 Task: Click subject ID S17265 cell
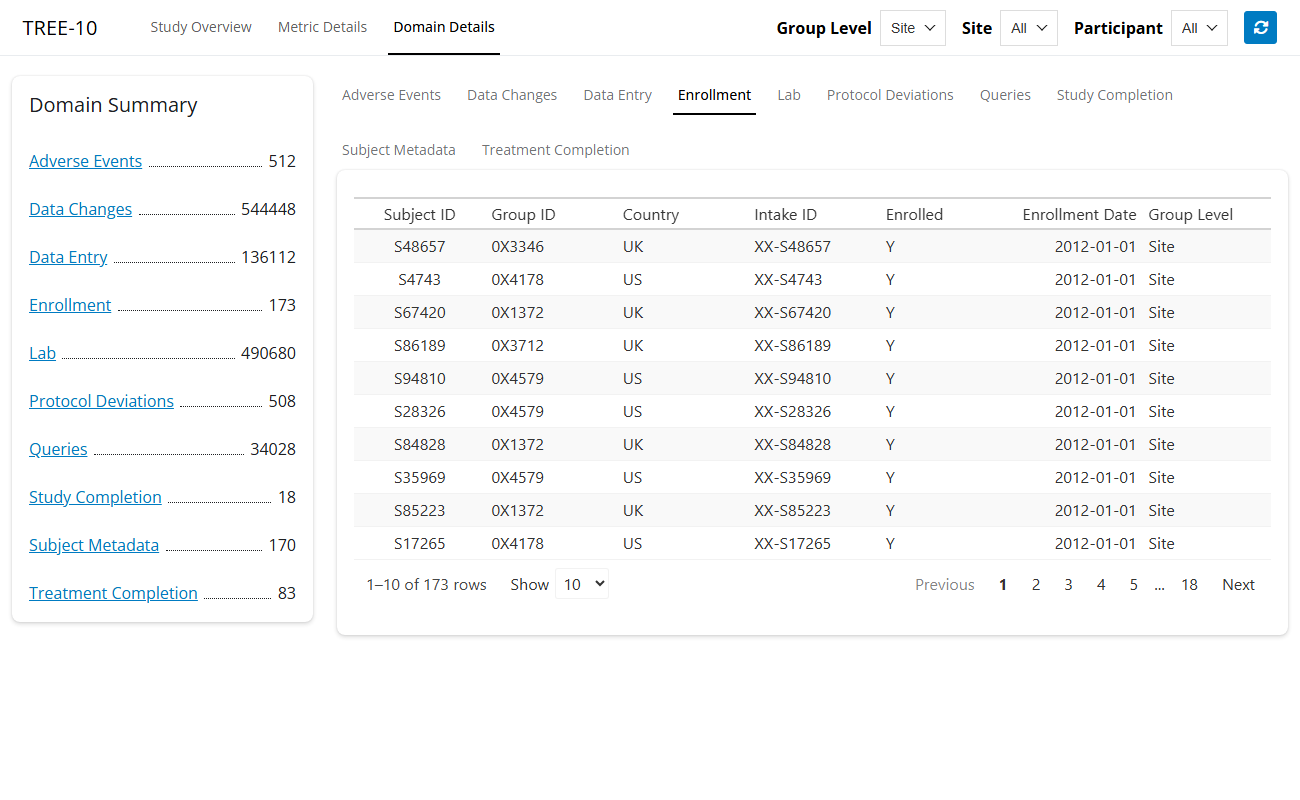coord(419,543)
